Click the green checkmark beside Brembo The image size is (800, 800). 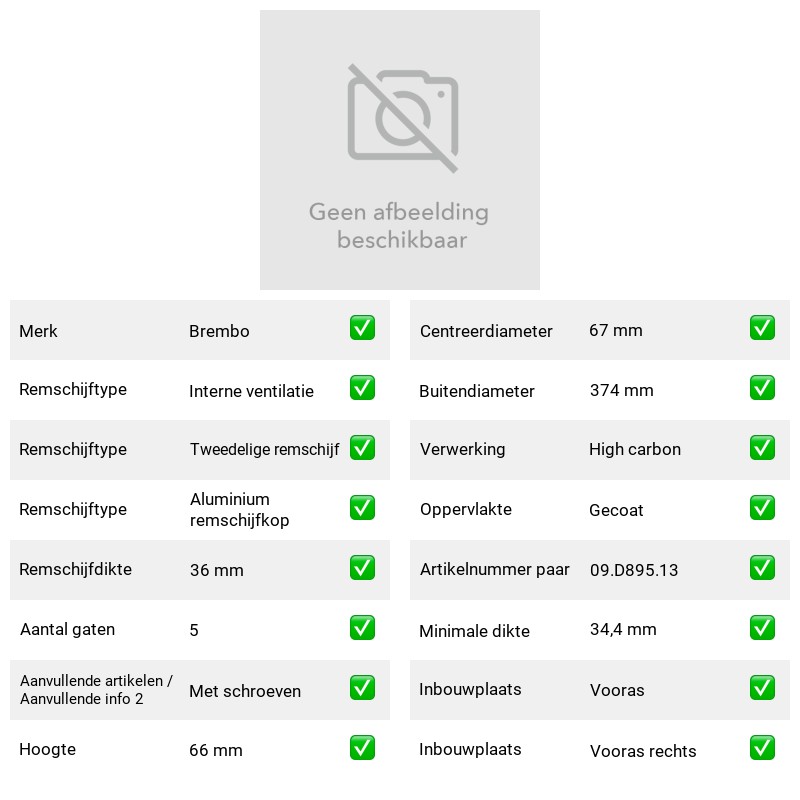[x=362, y=328]
